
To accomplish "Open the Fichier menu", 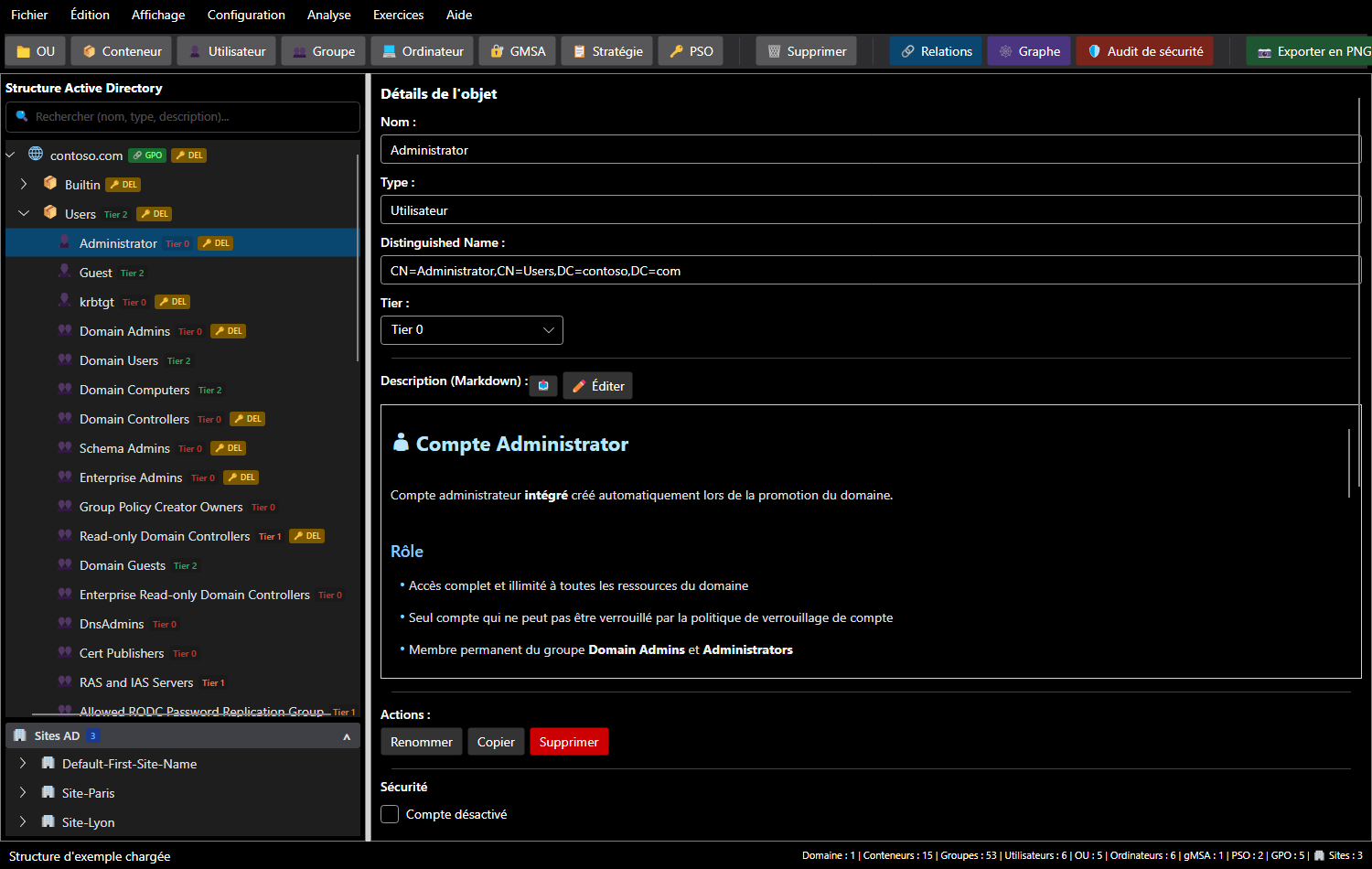I will (29, 15).
